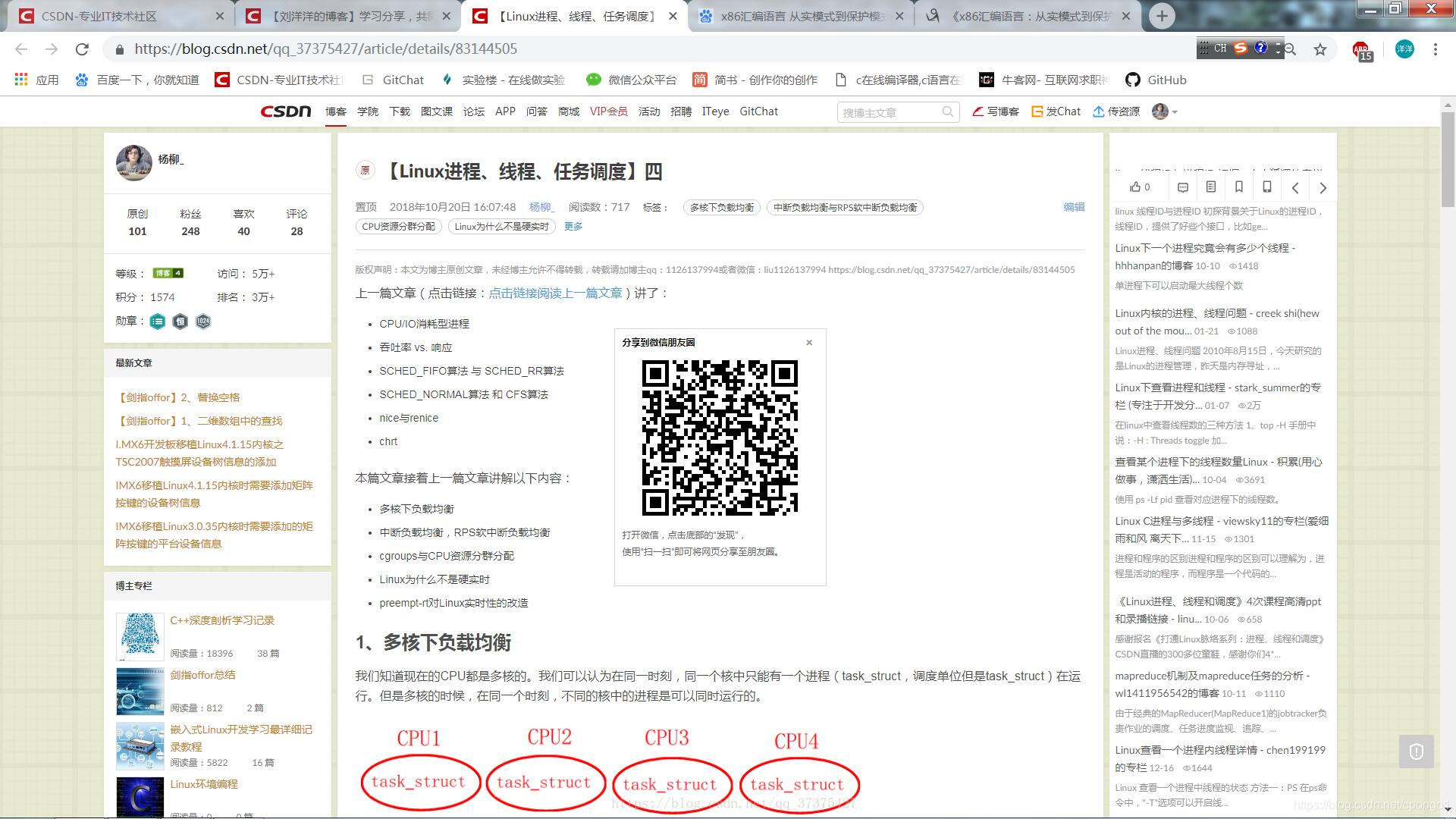The width and height of the screenshot is (1456, 819).
Task: Open the GitHub bookmark in bookmarks bar
Action: click(x=1156, y=80)
